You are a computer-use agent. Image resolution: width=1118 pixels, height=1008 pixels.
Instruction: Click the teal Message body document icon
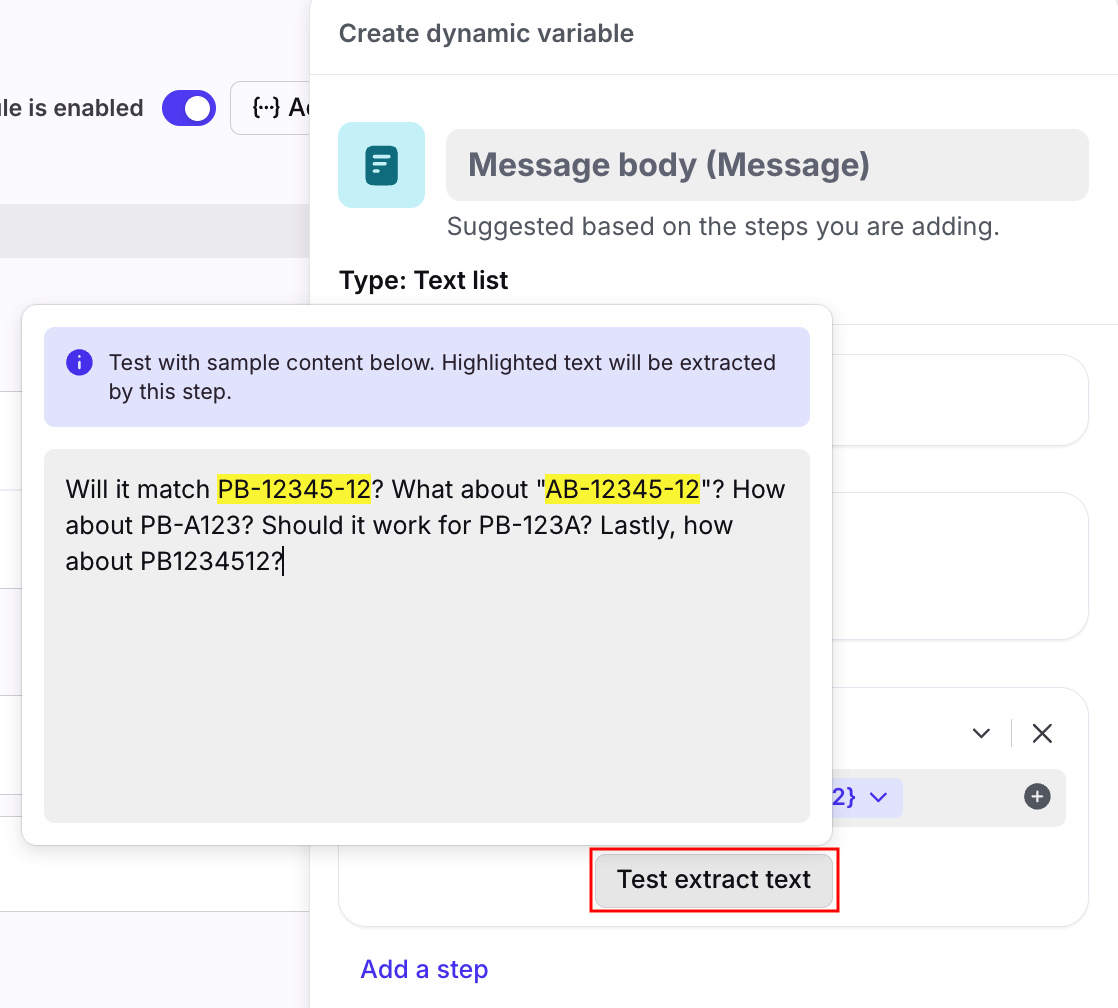click(x=381, y=165)
